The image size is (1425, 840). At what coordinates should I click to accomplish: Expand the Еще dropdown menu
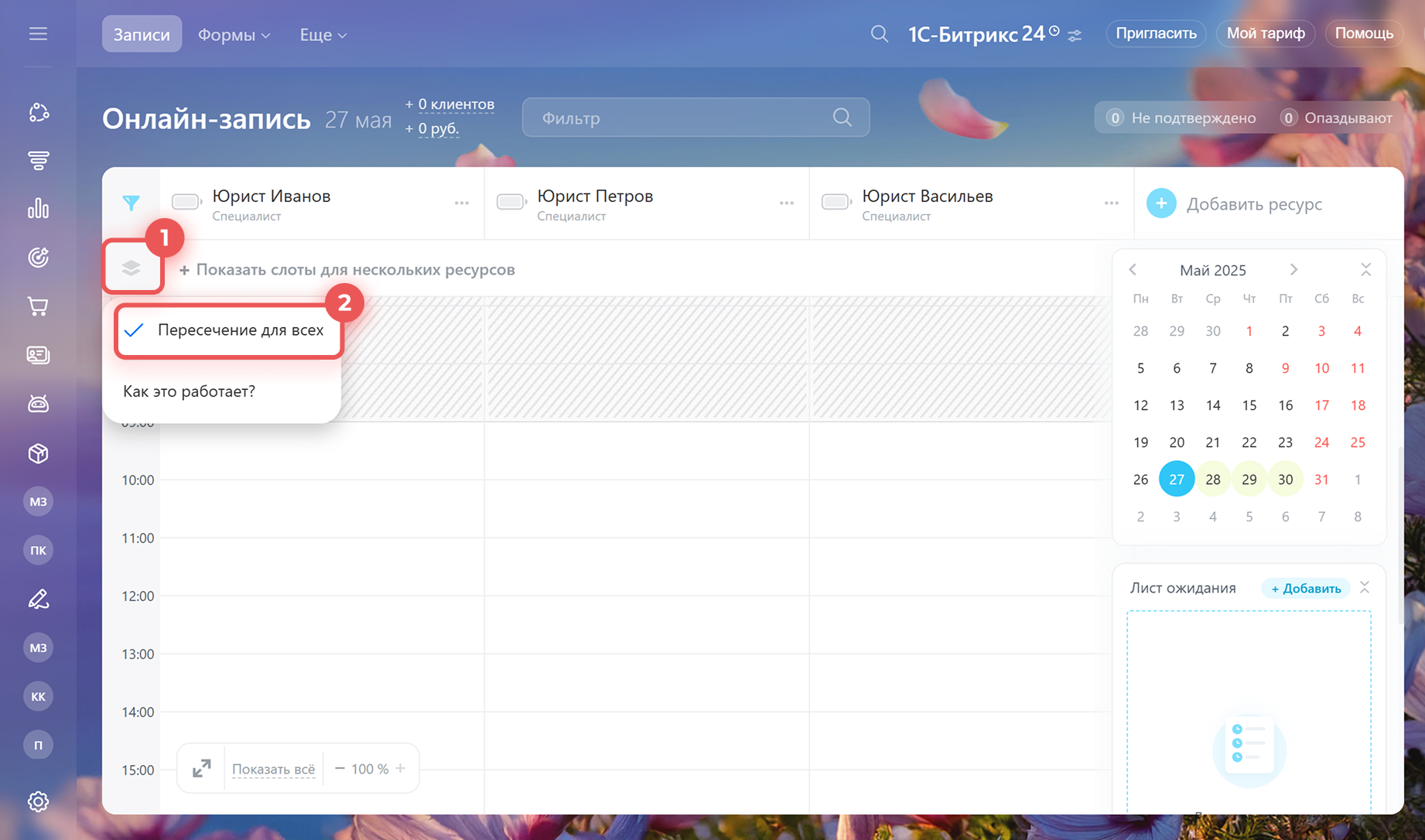[323, 35]
